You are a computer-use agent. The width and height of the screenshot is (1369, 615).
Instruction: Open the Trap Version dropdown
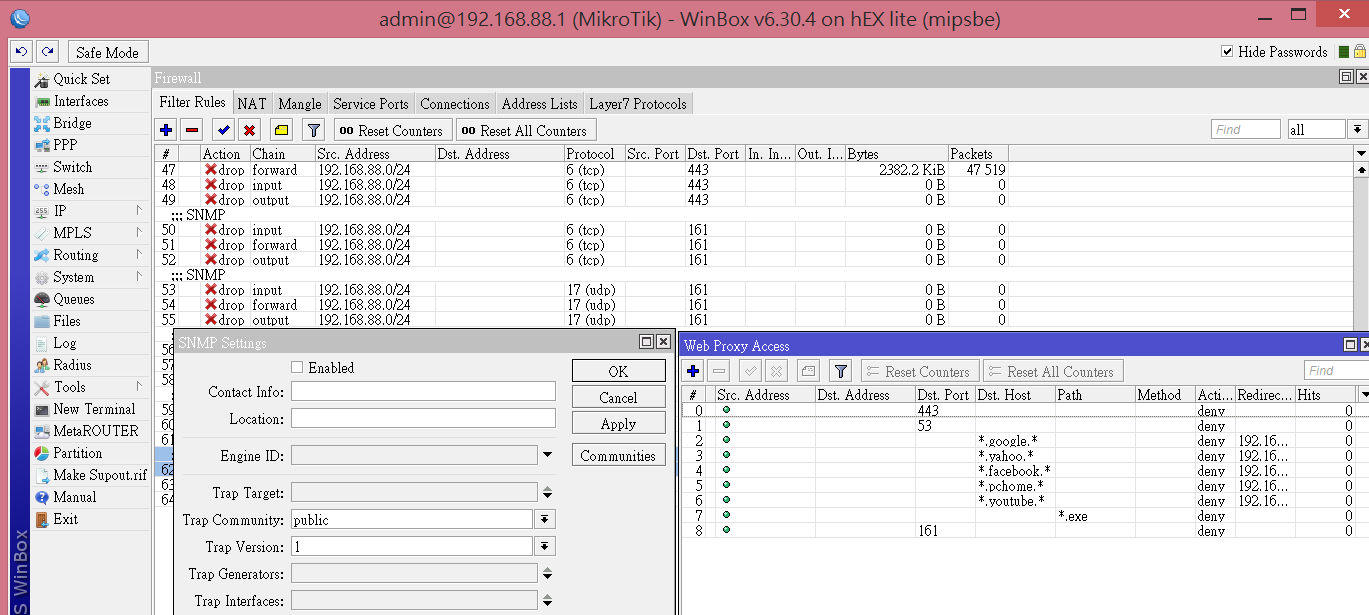pos(547,546)
